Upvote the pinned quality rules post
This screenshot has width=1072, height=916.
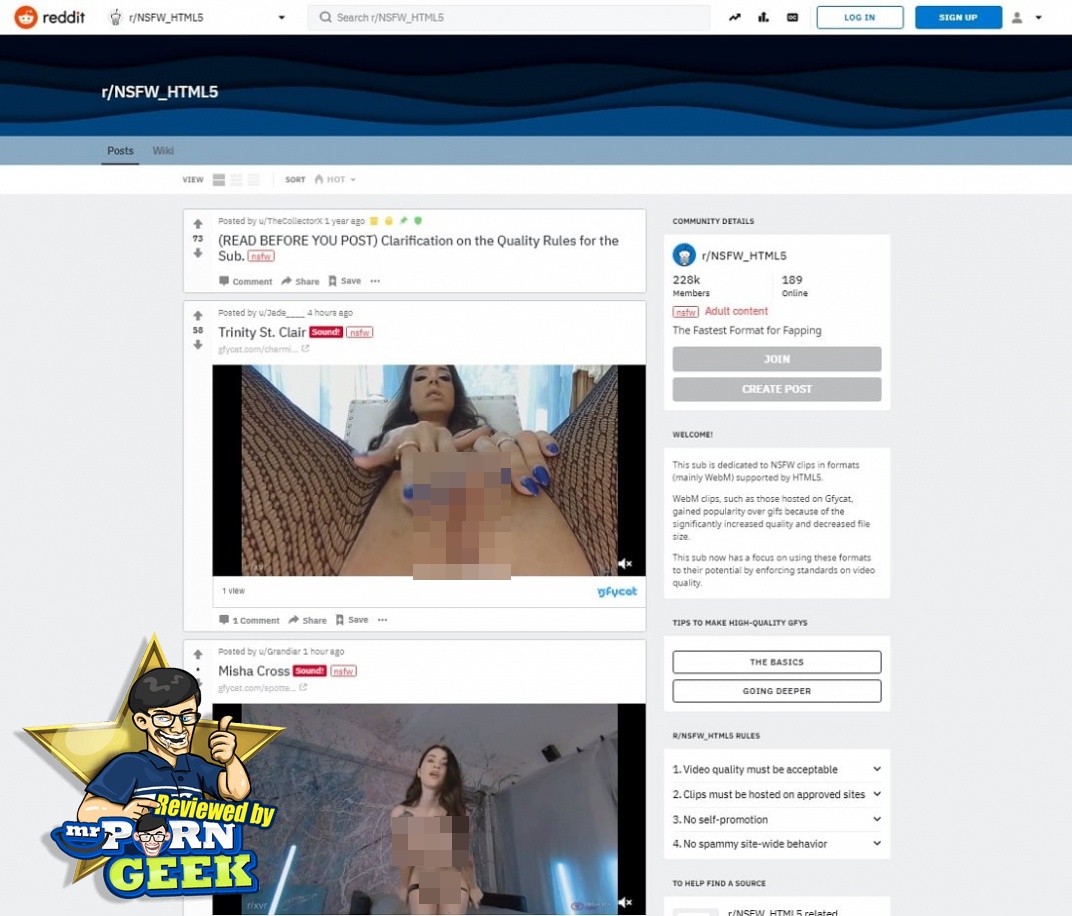click(x=198, y=224)
